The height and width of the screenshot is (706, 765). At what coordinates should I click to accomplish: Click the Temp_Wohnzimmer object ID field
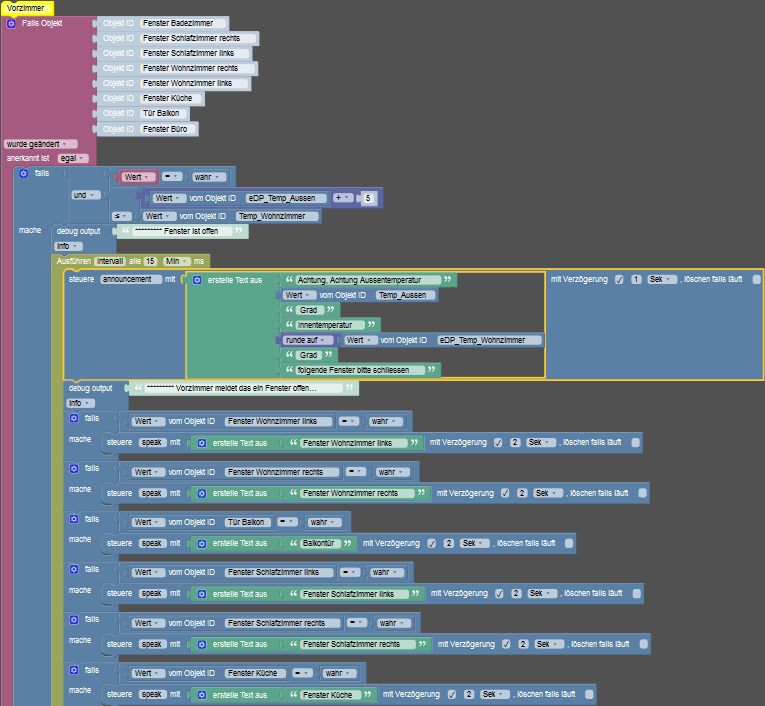point(277,216)
